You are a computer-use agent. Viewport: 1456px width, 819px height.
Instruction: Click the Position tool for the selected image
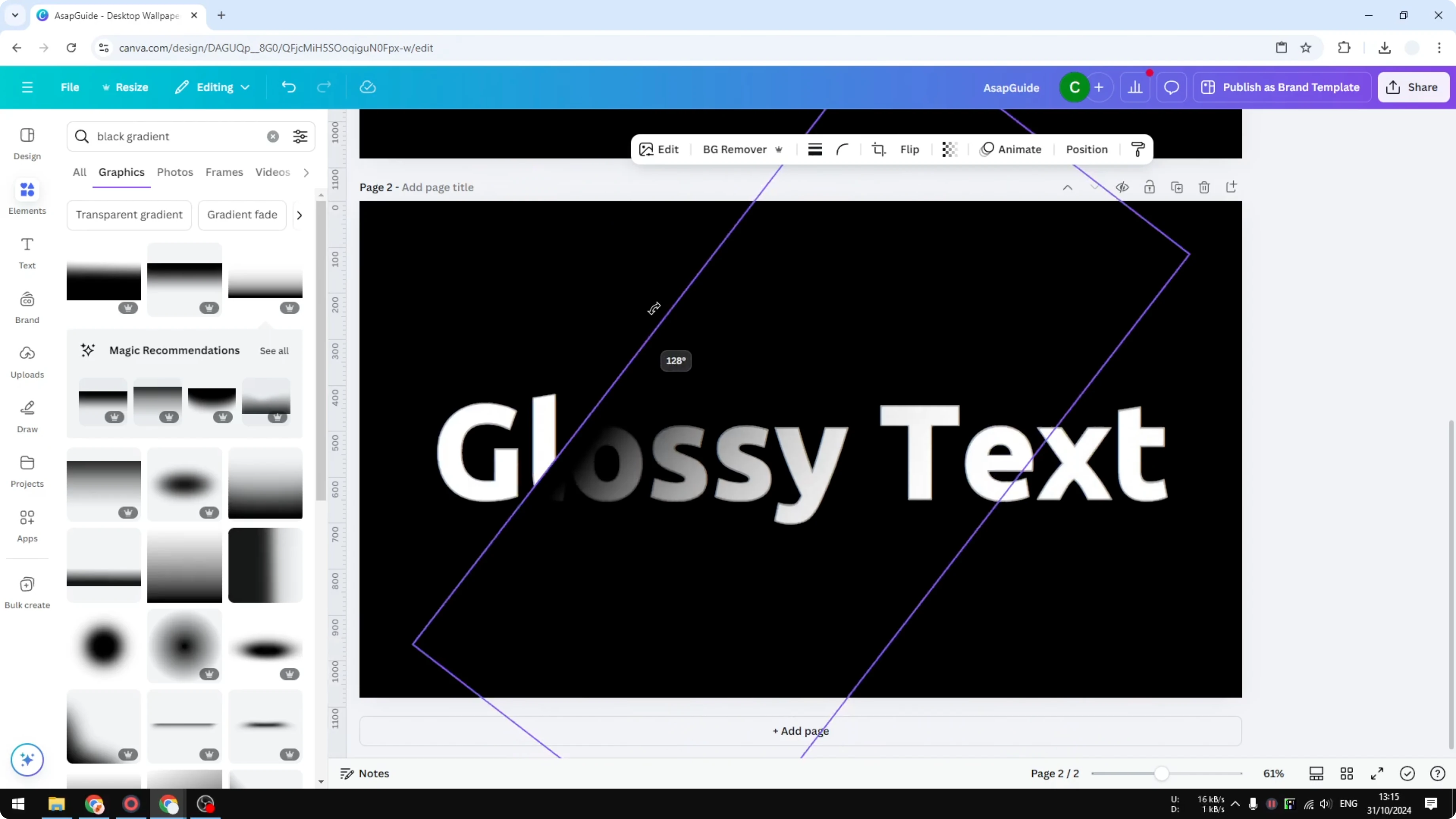pos(1086,149)
